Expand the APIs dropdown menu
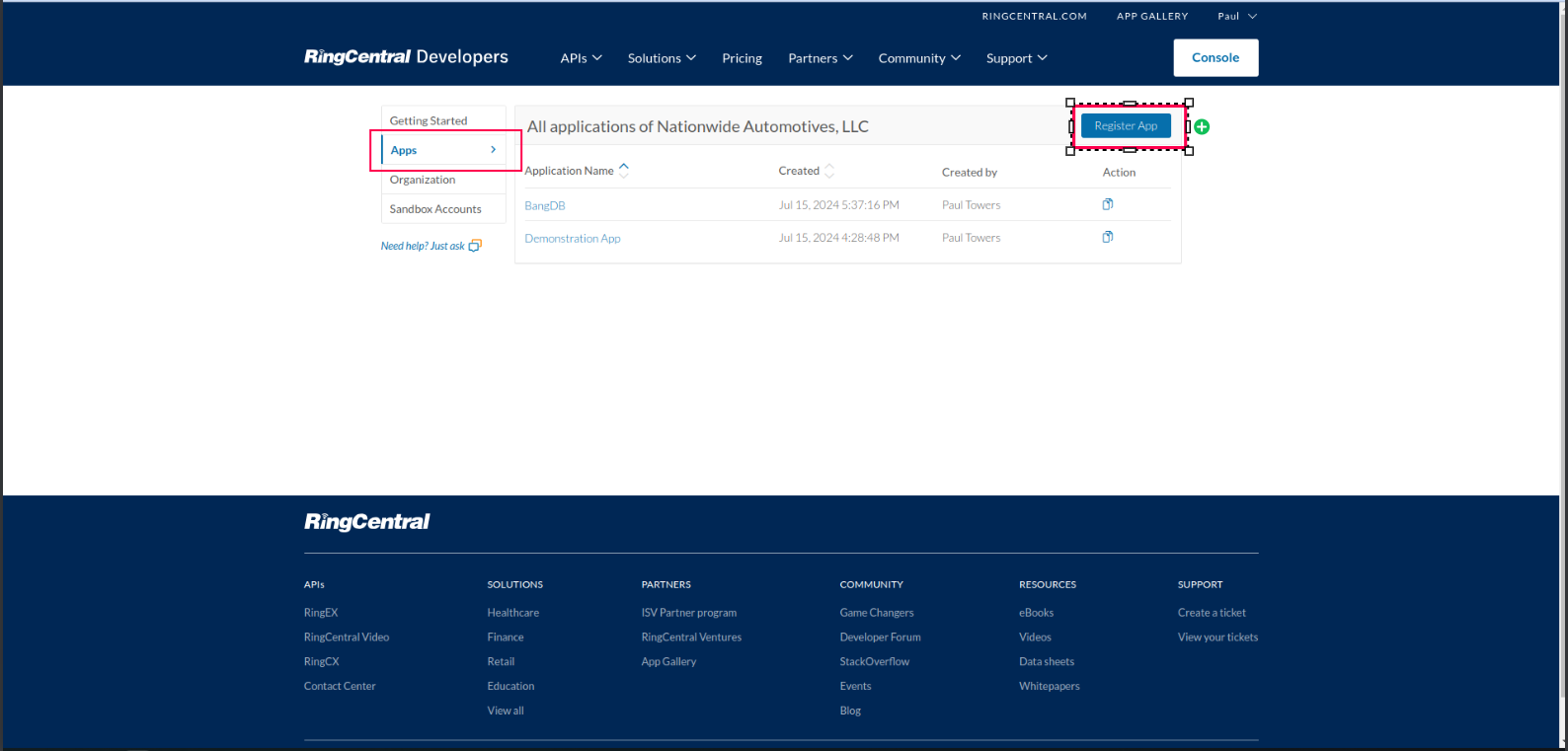1568x751 pixels. [x=581, y=58]
